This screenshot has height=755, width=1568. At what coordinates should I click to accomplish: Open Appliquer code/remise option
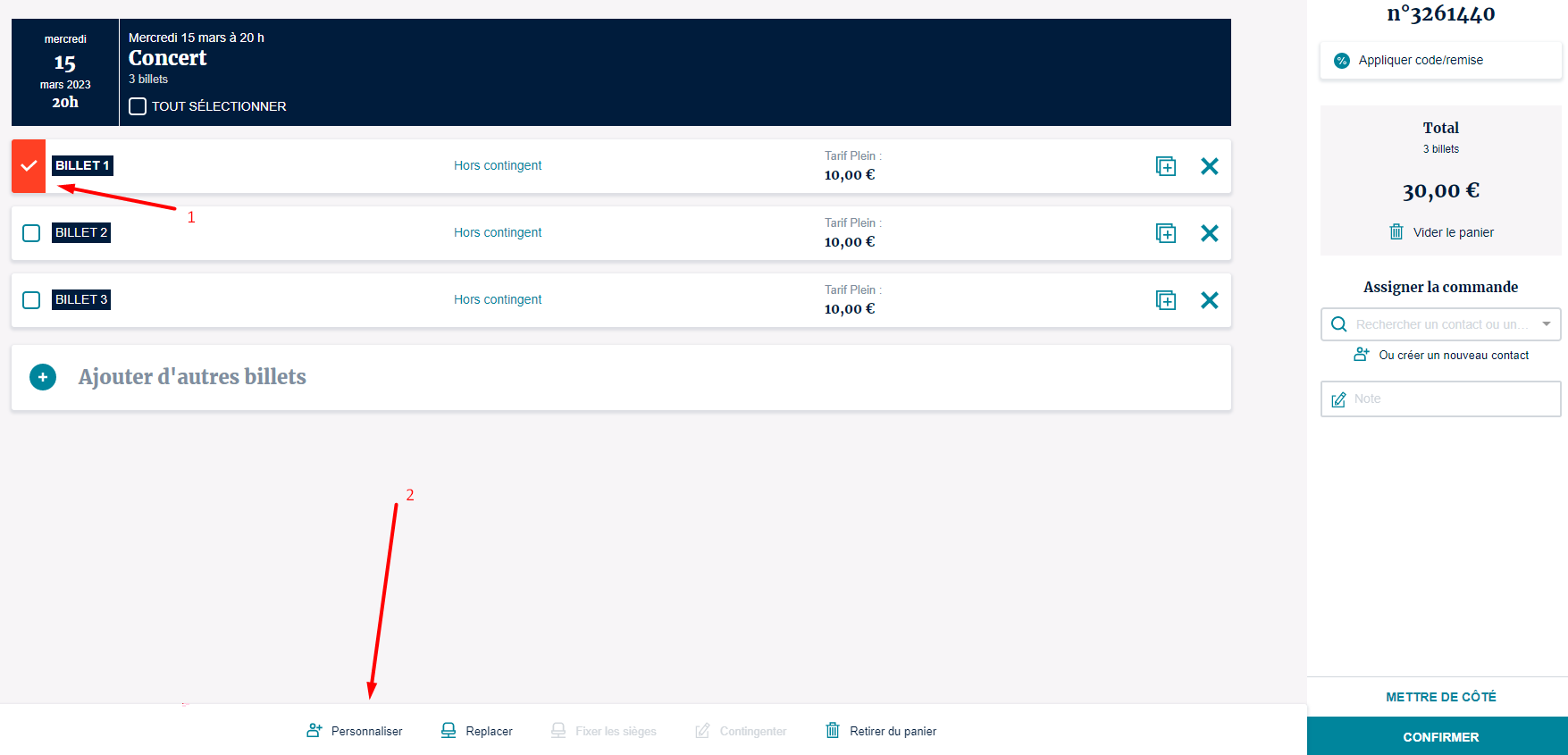click(x=1420, y=61)
